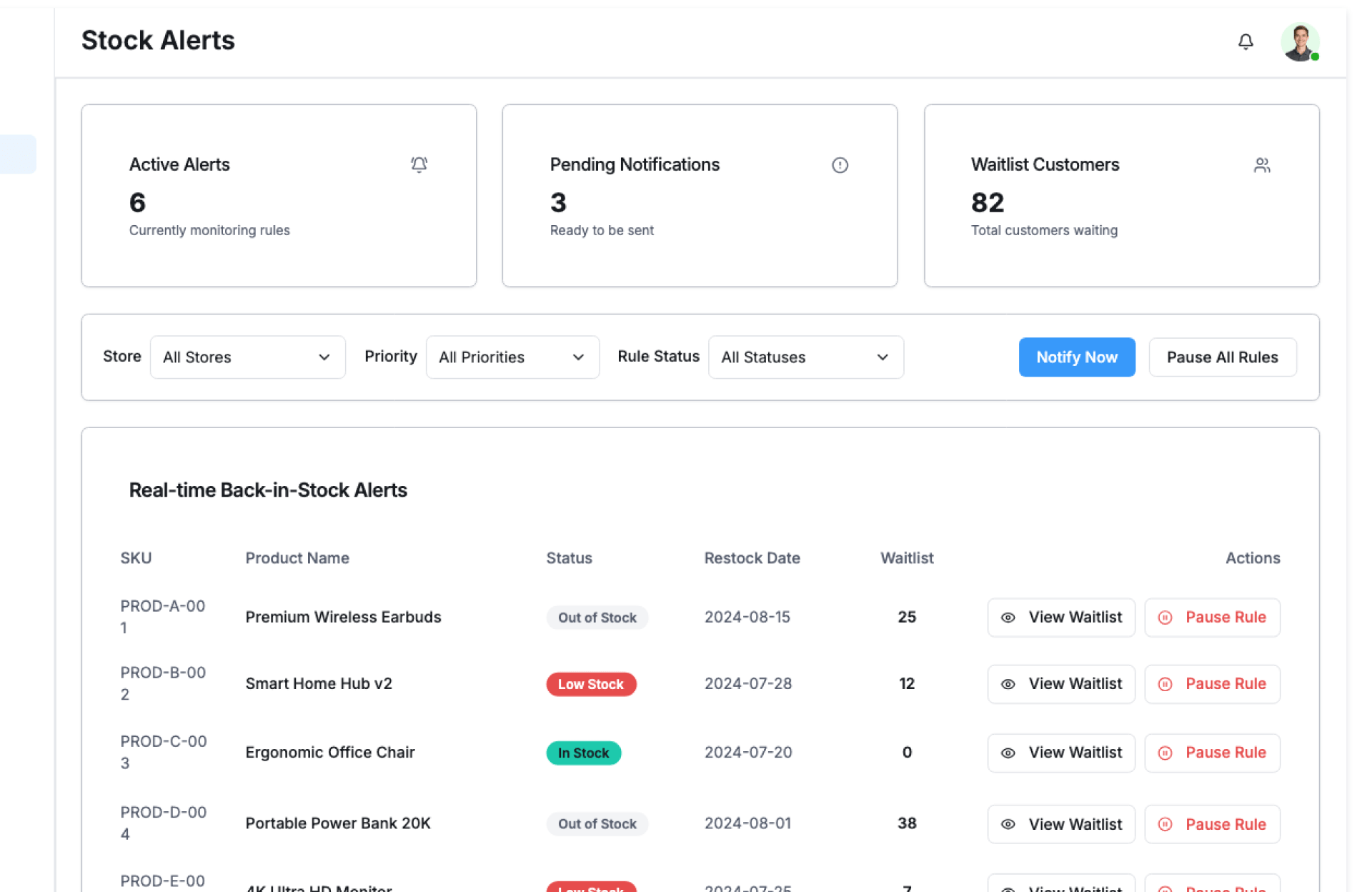Viewport: 1372px width, 892px height.
Task: Click the Waitlist Customers people icon
Action: tap(1261, 165)
